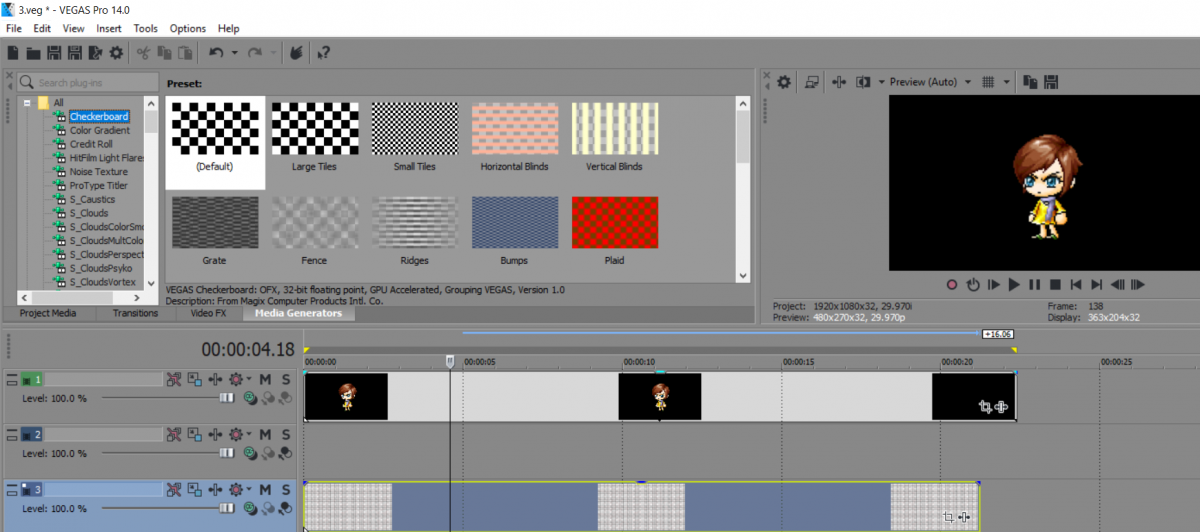Toggle loop playback under preview
The height and width of the screenshot is (532, 1200).
(972, 285)
